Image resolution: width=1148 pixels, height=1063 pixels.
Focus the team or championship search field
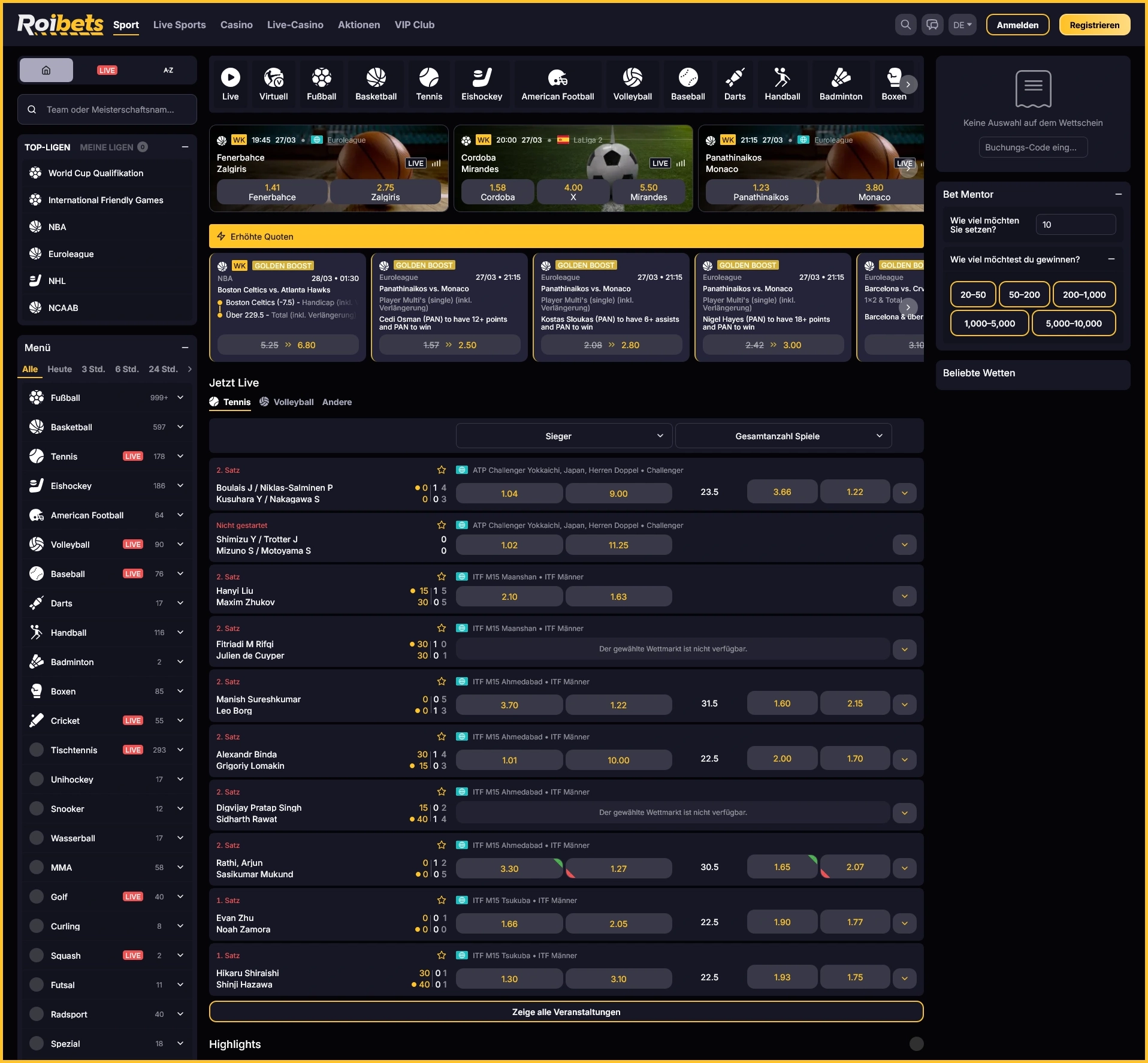pyautogui.click(x=107, y=109)
